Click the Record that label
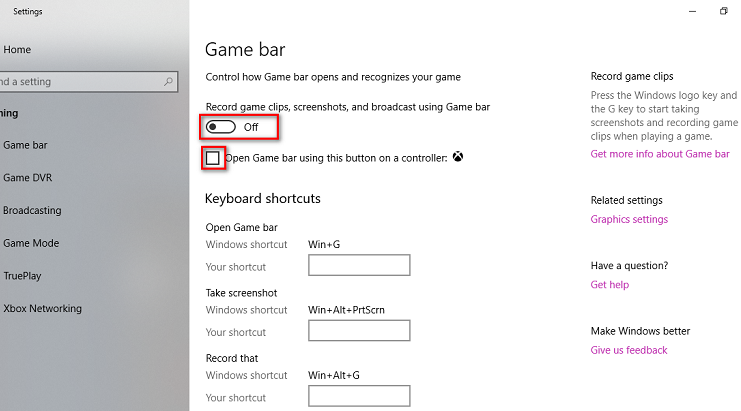741x411 pixels. point(232,358)
